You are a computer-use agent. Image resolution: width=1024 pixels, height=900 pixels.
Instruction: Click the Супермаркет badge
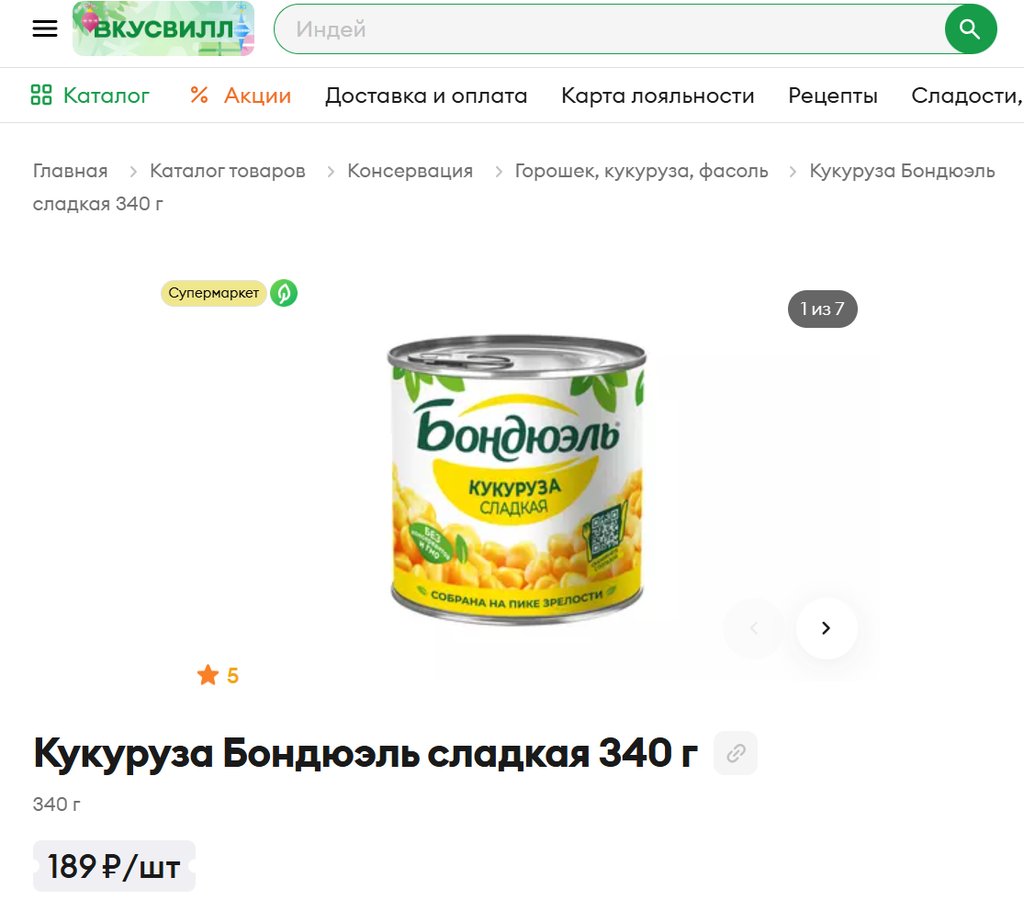[214, 293]
